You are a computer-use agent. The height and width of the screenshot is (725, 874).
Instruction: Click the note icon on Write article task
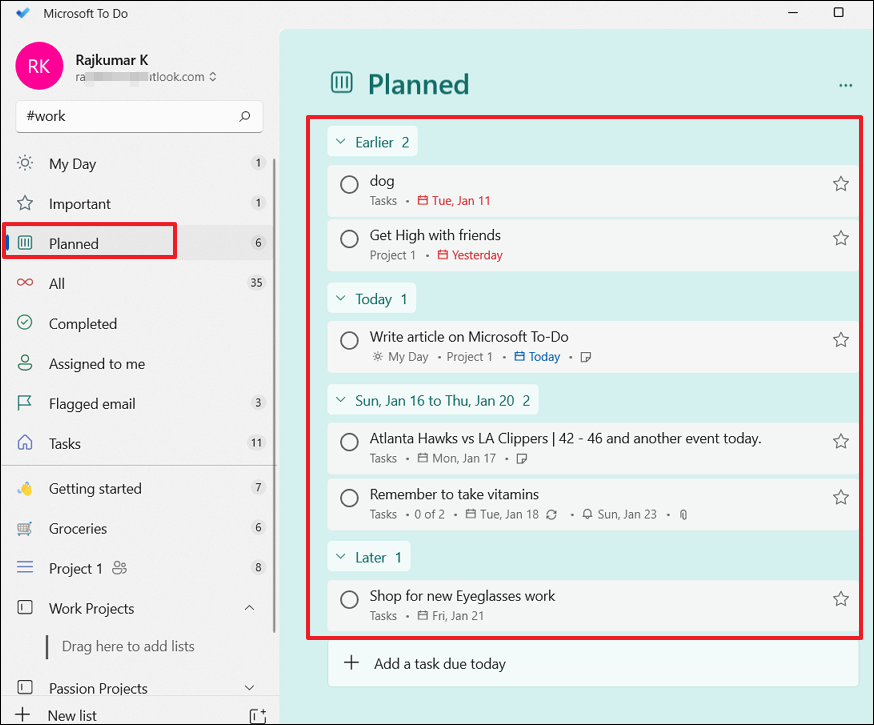[x=585, y=357]
